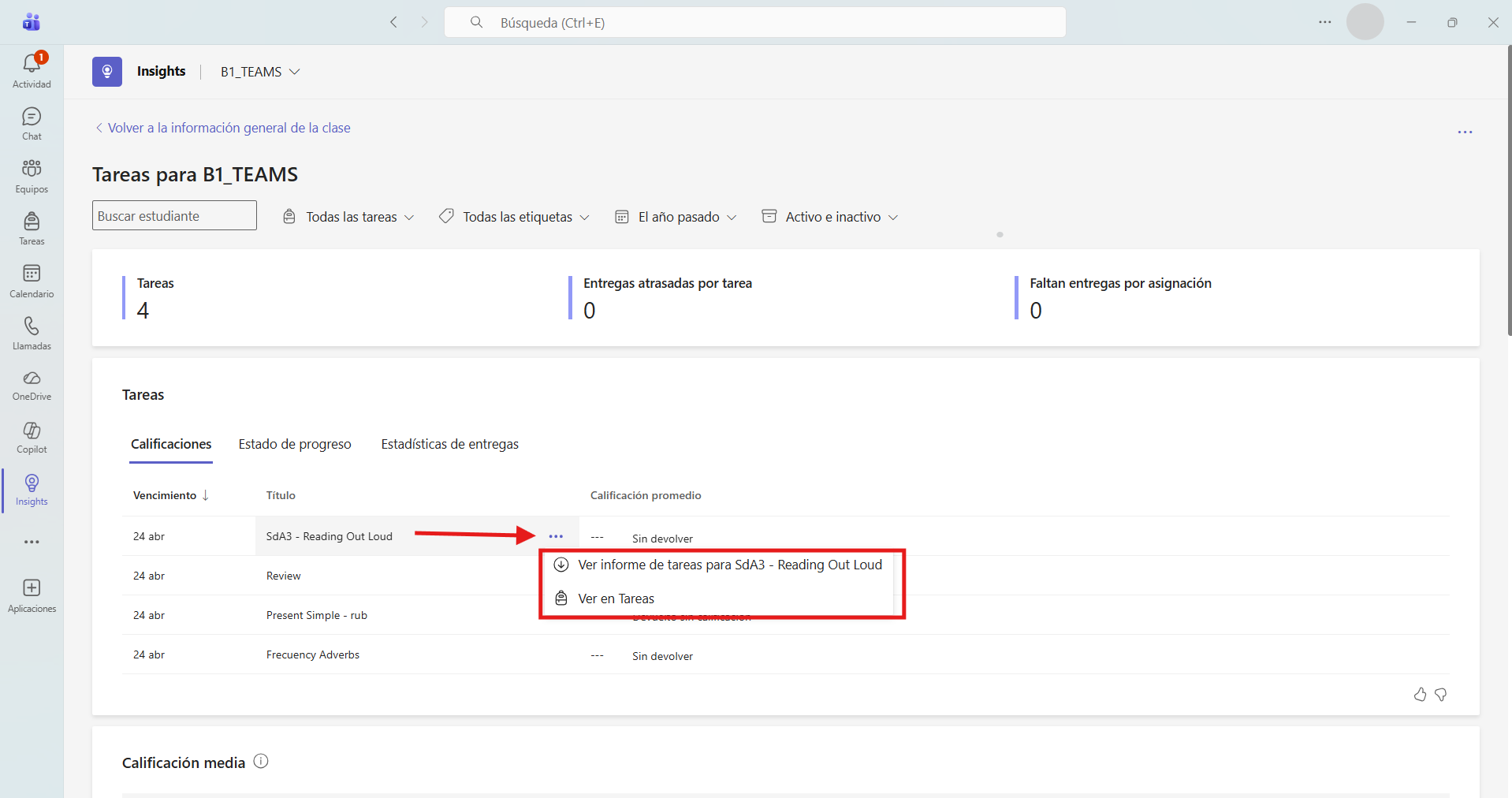Open Llamadas in the sidebar
The image size is (1512, 798).
pyautogui.click(x=32, y=334)
